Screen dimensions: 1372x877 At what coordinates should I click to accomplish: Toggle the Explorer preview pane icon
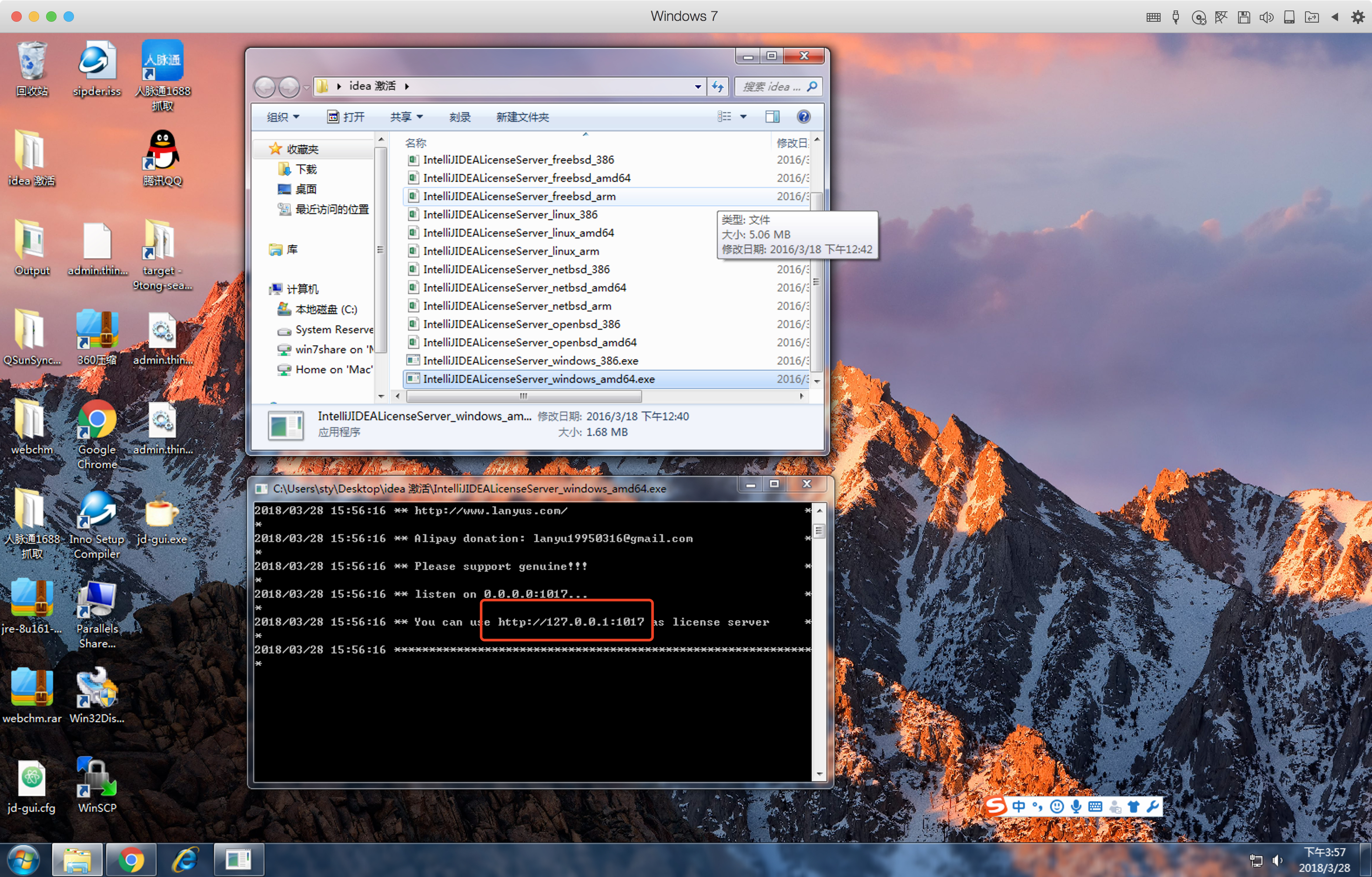click(772, 117)
